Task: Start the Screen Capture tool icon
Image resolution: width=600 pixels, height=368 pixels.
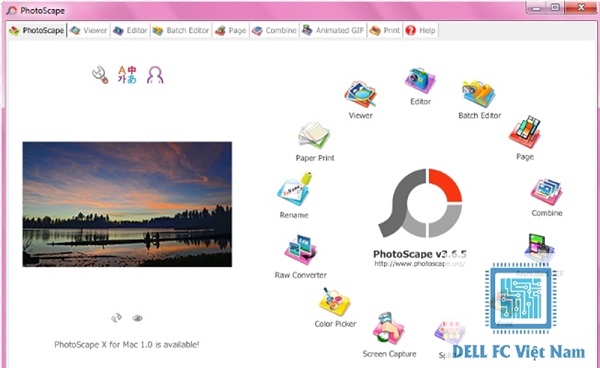Action: pos(388,329)
